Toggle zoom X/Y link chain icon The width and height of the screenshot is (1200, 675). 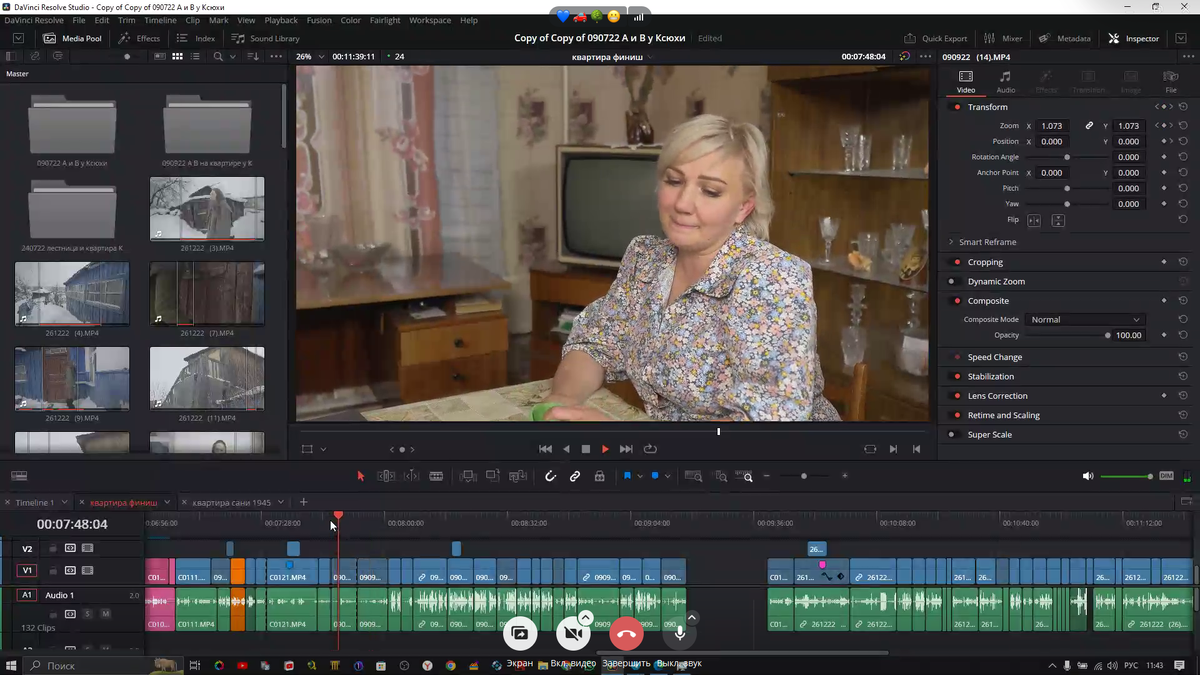click(1089, 126)
